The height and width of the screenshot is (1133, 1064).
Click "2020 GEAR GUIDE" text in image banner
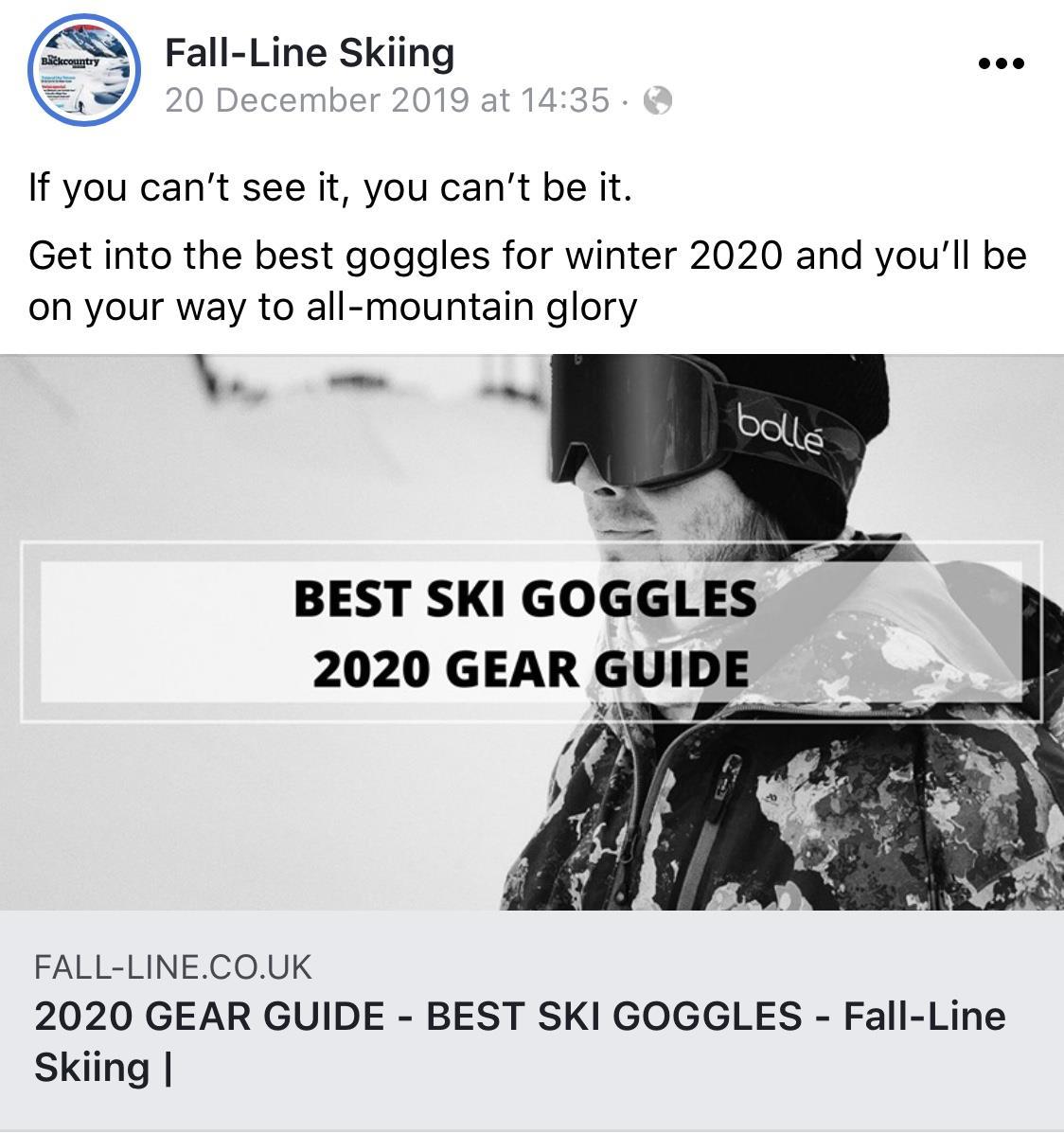tap(530, 669)
